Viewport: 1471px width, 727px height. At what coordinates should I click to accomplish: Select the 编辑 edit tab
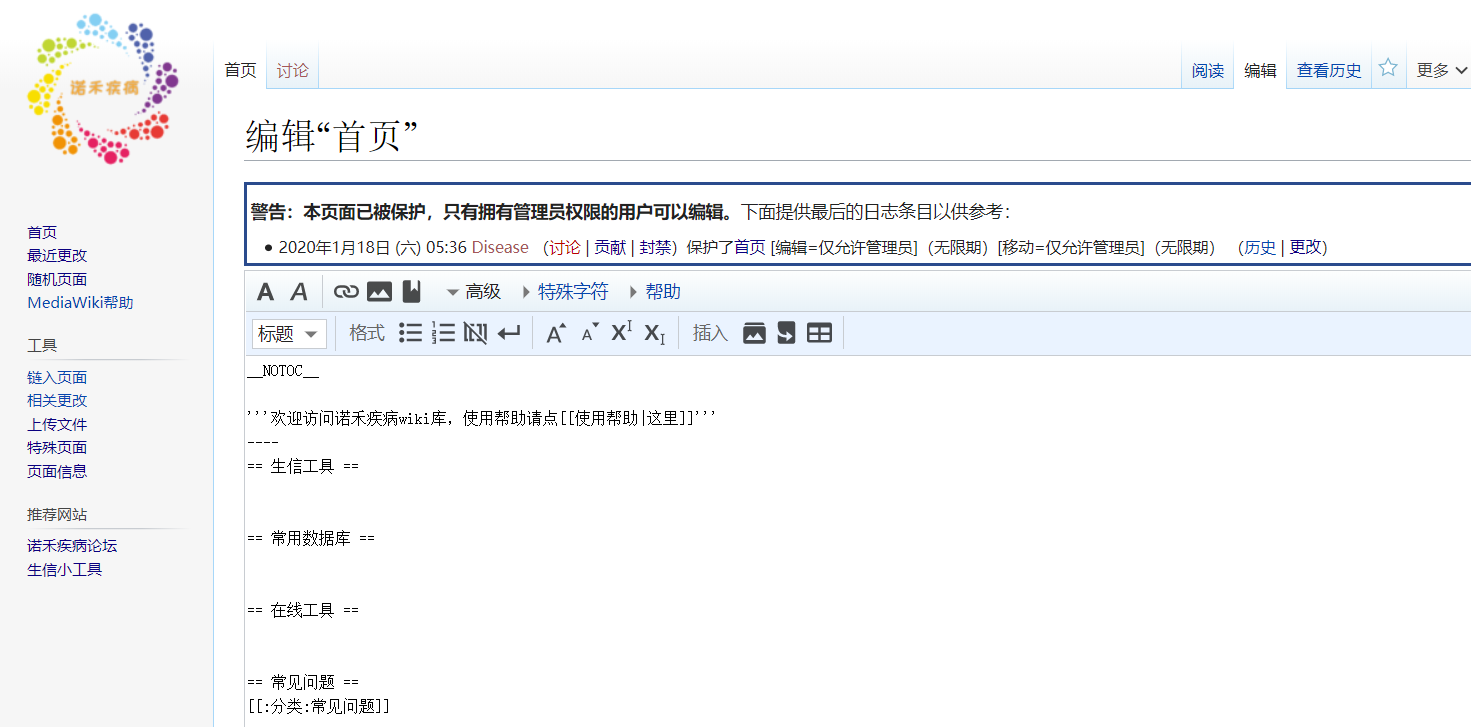point(1260,70)
